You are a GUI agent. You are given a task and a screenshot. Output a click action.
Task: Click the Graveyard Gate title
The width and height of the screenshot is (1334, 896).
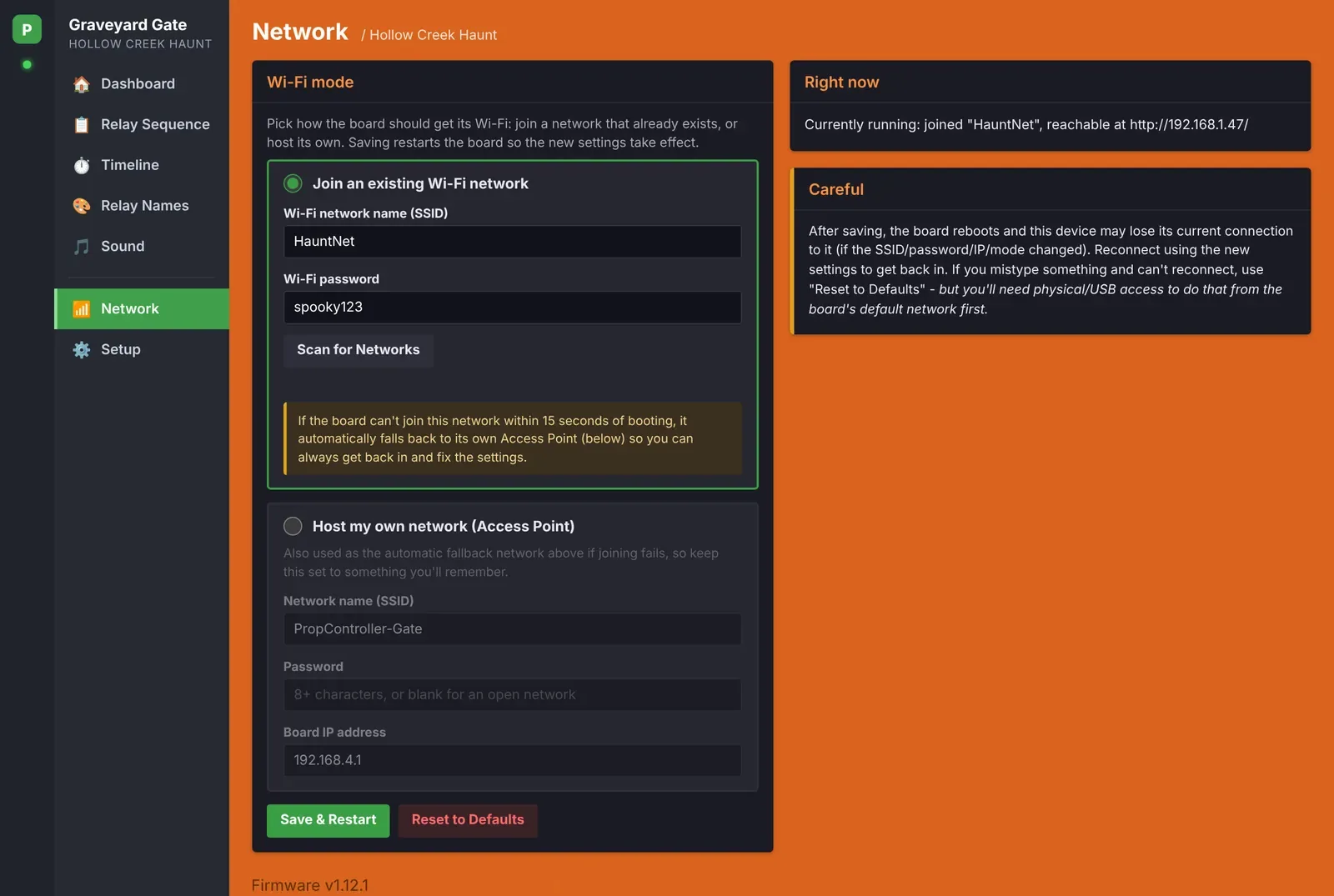[x=128, y=25]
